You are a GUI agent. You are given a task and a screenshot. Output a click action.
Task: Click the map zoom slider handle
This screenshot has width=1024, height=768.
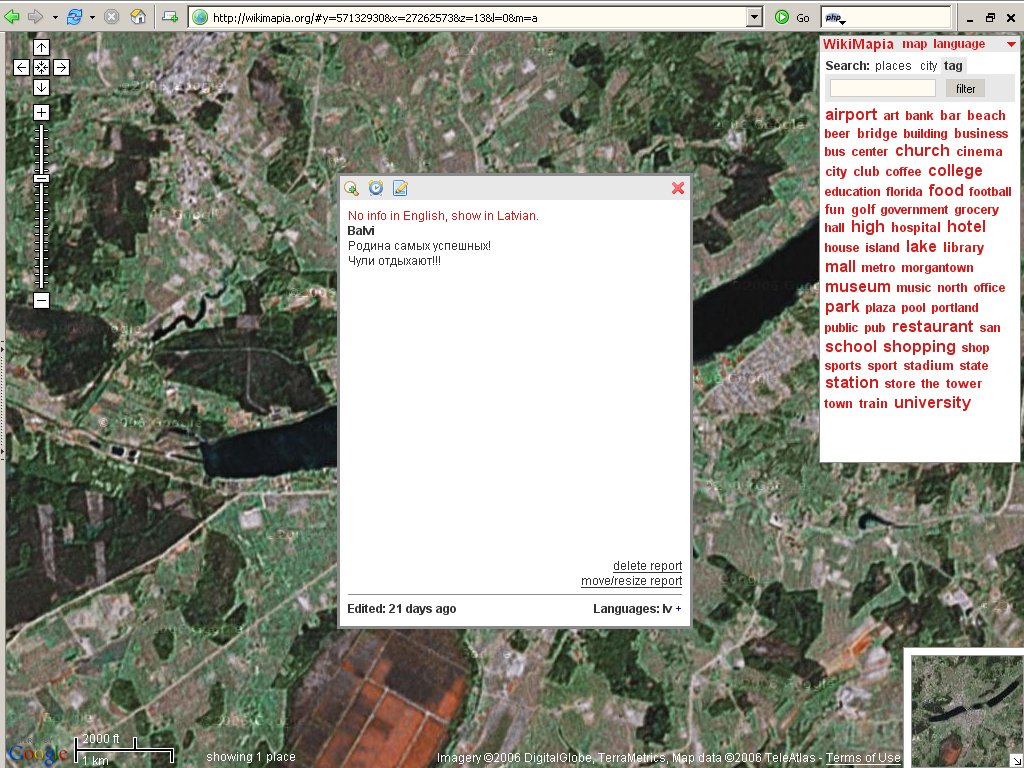tap(41, 178)
